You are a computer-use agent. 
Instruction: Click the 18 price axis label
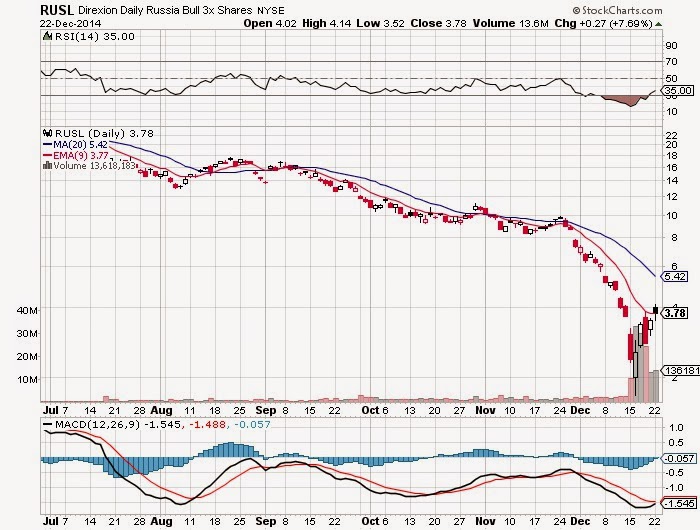[x=671, y=156]
